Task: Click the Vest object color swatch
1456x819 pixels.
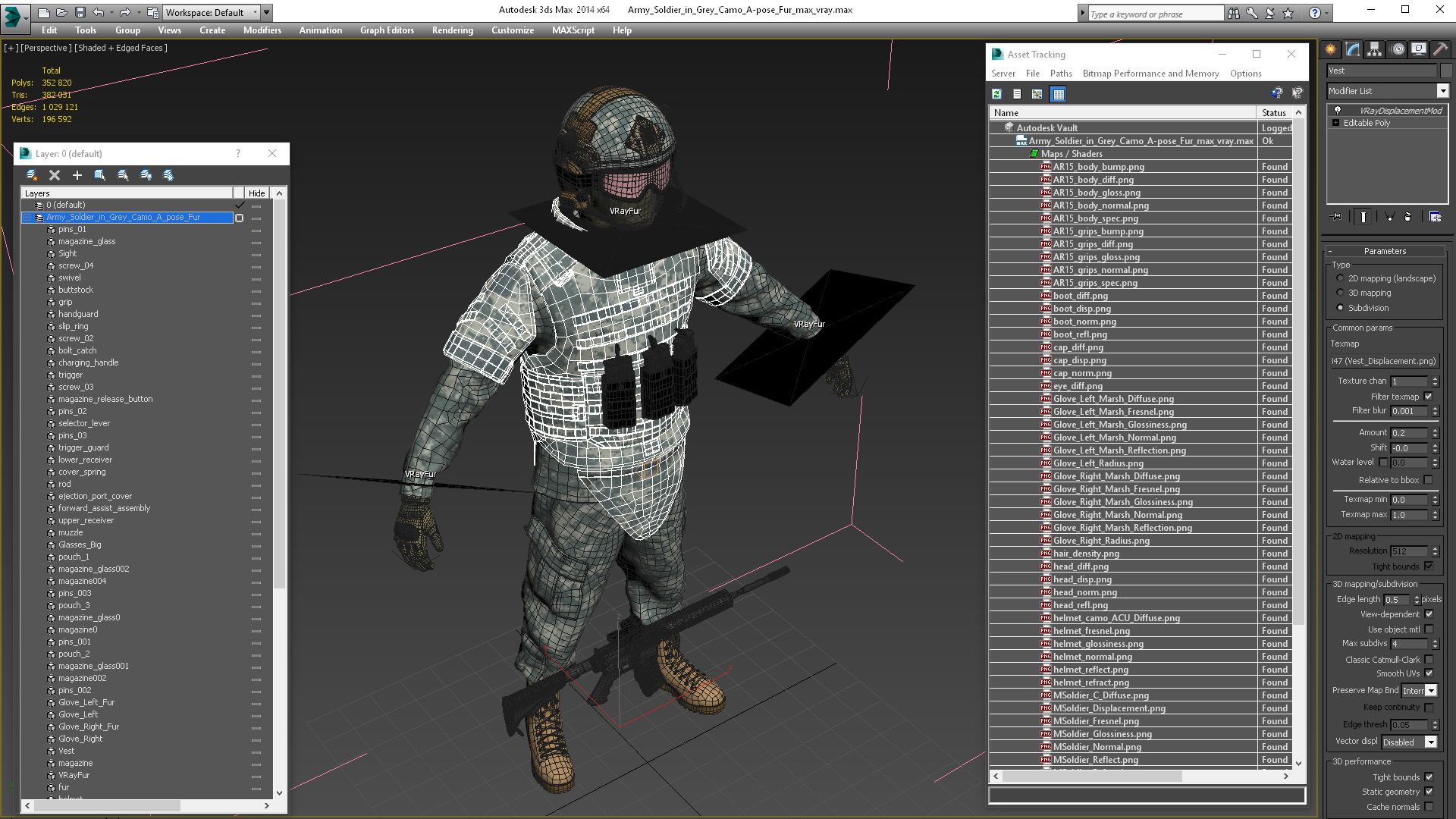Action: (x=1446, y=71)
